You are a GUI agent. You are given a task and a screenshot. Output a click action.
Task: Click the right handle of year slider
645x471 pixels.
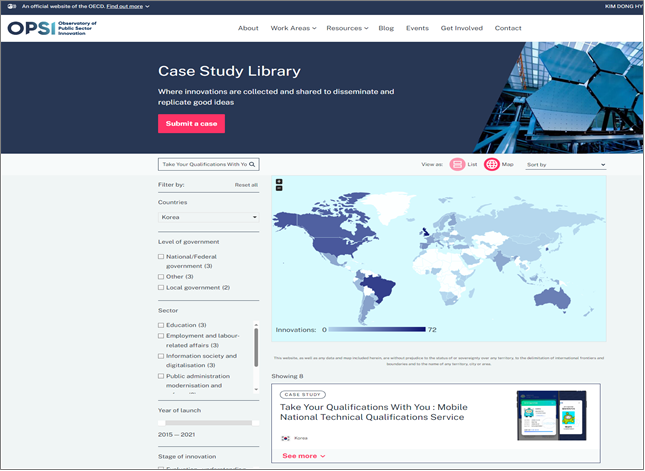(x=255, y=423)
